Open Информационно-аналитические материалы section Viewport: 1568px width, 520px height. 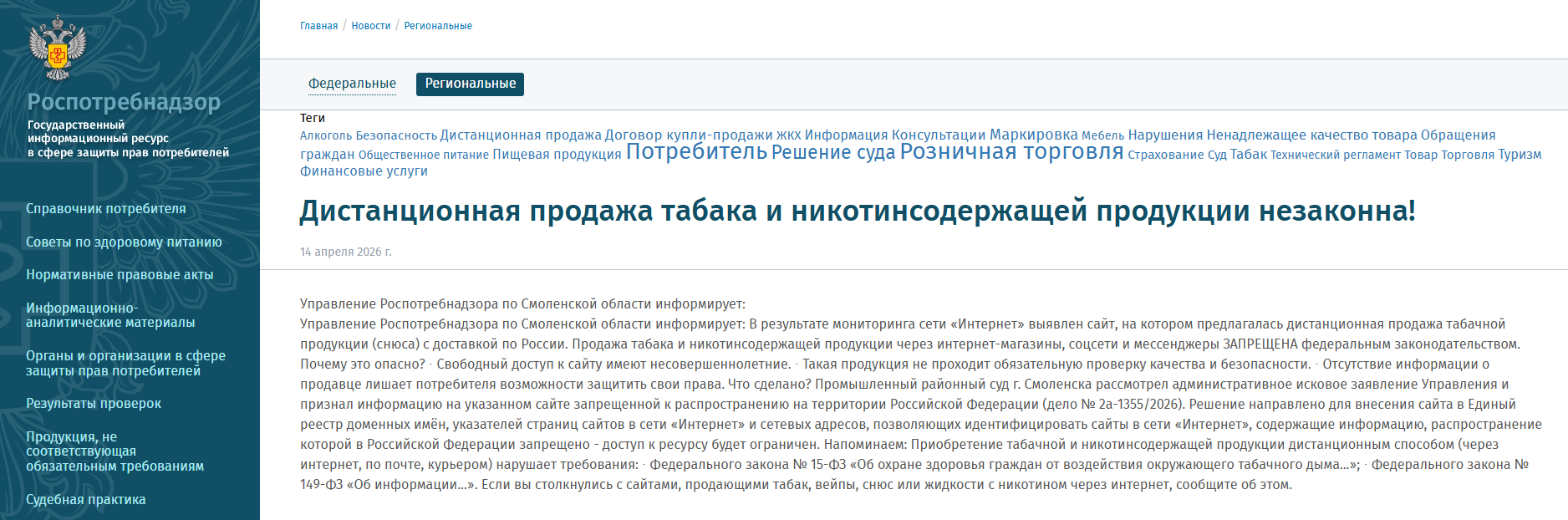click(110, 315)
